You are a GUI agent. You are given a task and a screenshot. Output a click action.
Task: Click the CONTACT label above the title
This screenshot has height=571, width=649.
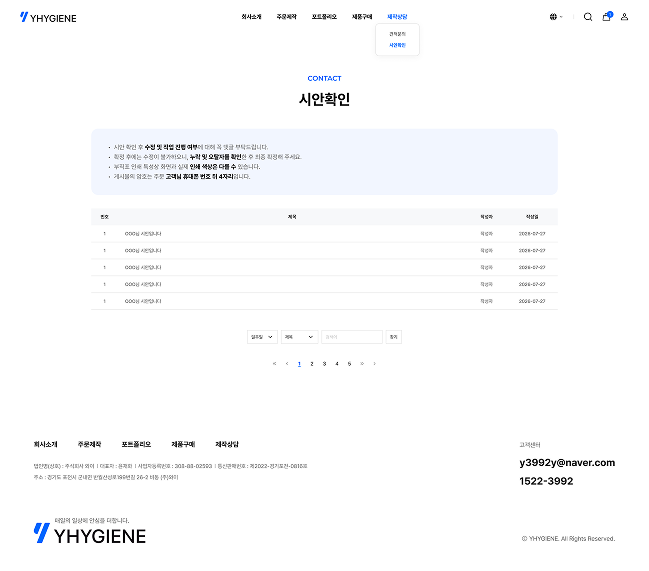(x=324, y=78)
